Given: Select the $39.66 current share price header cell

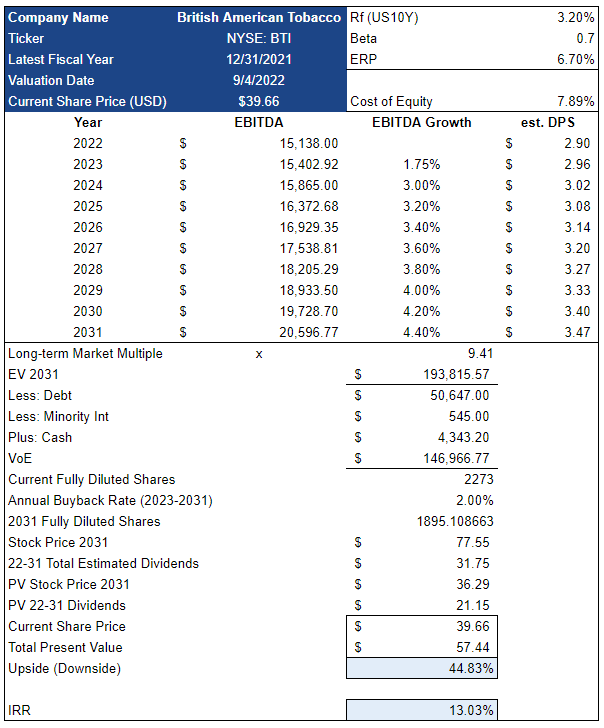Looking at the screenshot, I should click(x=259, y=101).
